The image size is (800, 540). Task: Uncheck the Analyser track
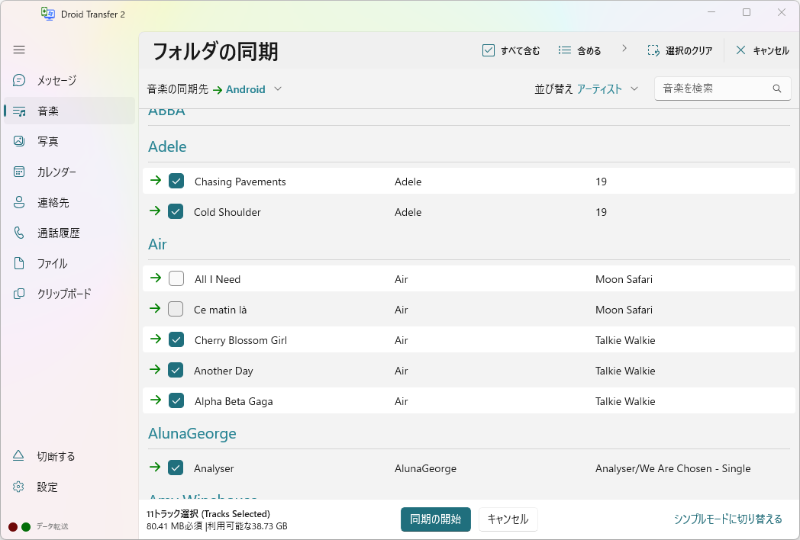point(176,468)
